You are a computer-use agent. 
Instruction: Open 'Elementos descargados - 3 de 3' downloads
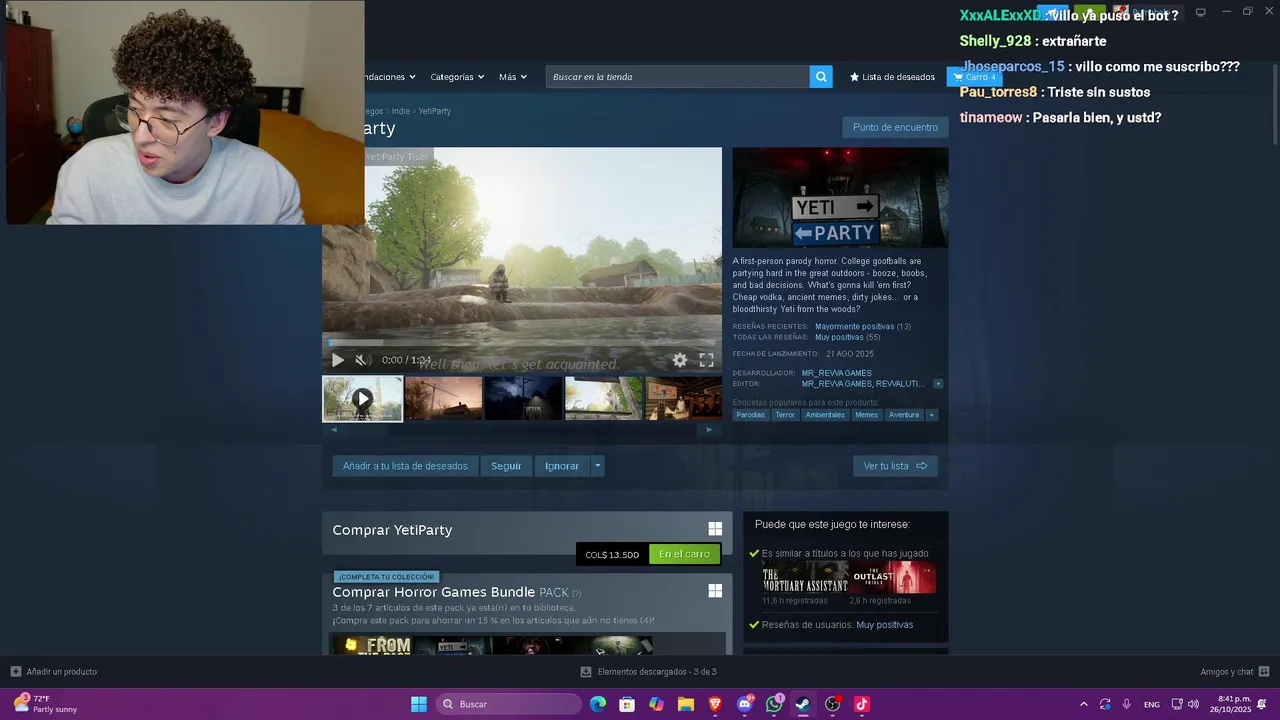[x=649, y=672]
